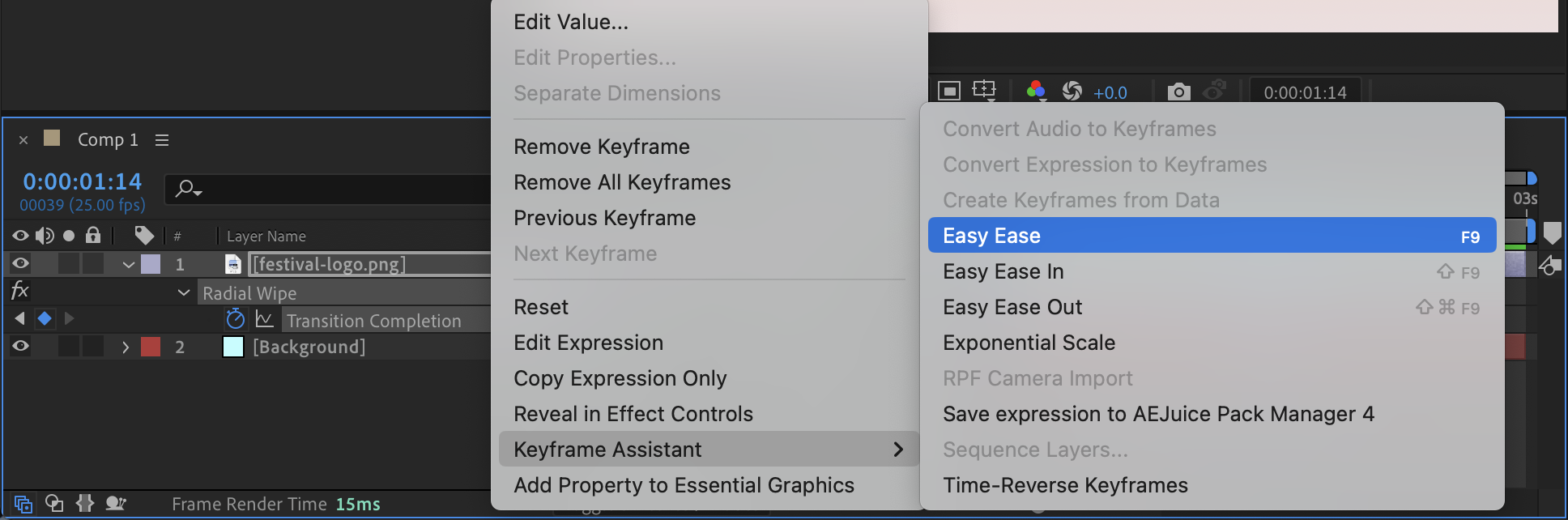This screenshot has height=520, width=1568.
Task: Open the color channel selector icon
Action: click(1036, 91)
